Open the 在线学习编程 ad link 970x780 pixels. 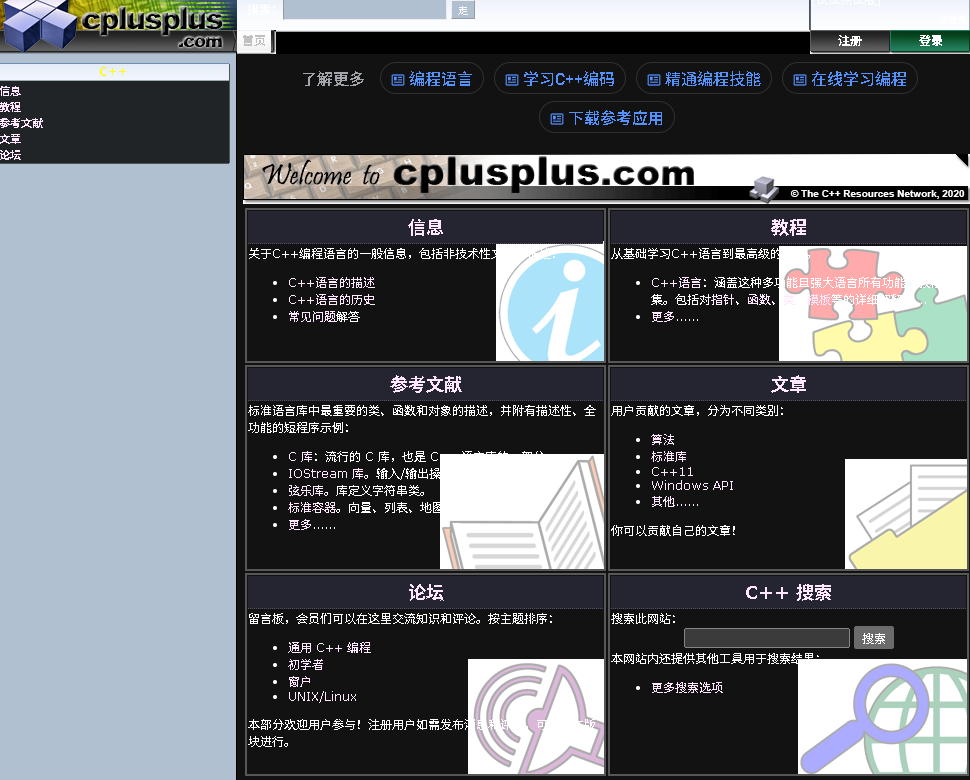coord(850,79)
